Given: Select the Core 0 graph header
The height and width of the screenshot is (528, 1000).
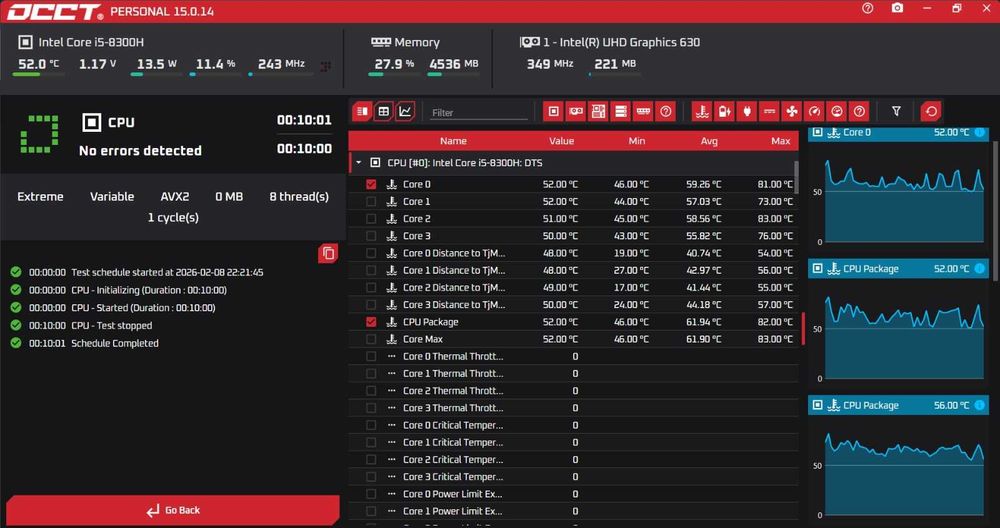Looking at the screenshot, I should pos(898,133).
